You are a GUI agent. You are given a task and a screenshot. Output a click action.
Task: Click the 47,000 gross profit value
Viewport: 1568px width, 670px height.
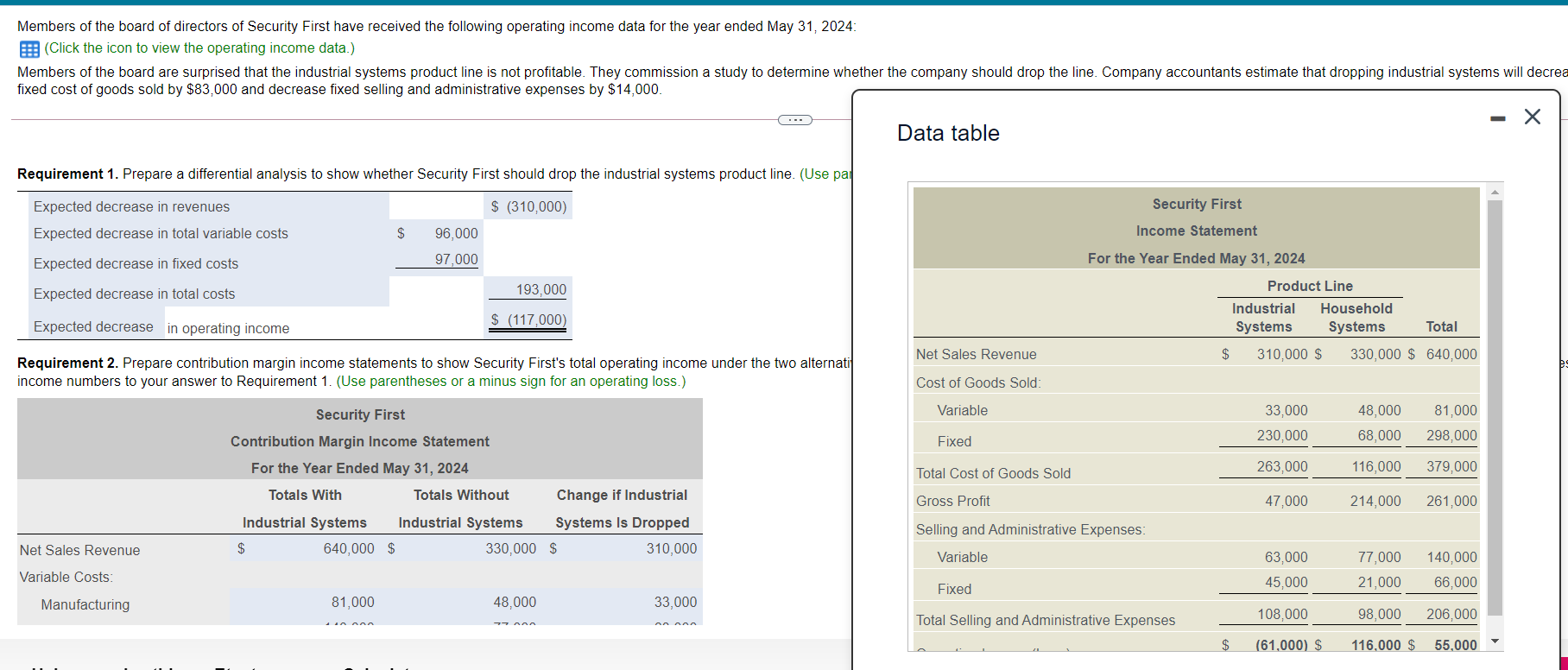(1287, 501)
